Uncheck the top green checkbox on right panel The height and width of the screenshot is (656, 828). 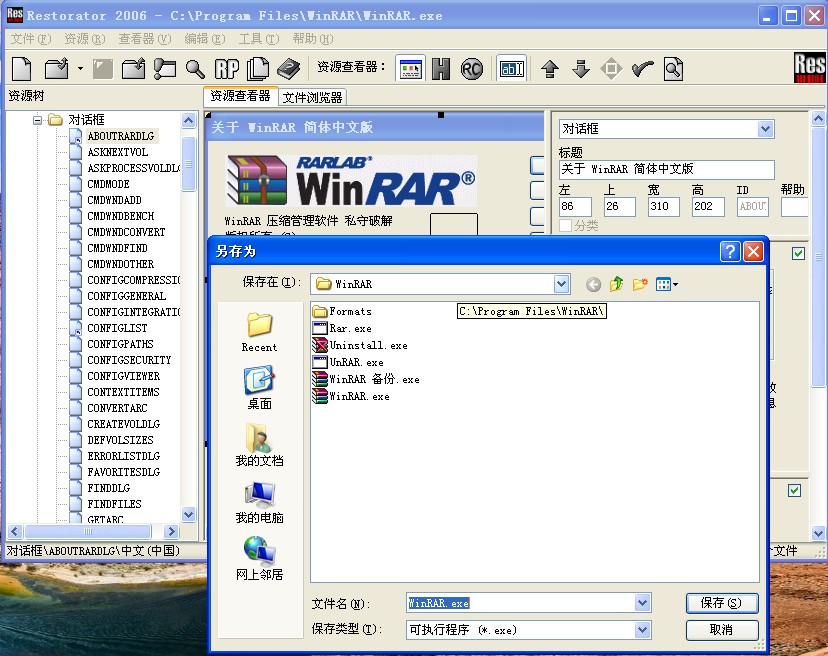[x=797, y=253]
